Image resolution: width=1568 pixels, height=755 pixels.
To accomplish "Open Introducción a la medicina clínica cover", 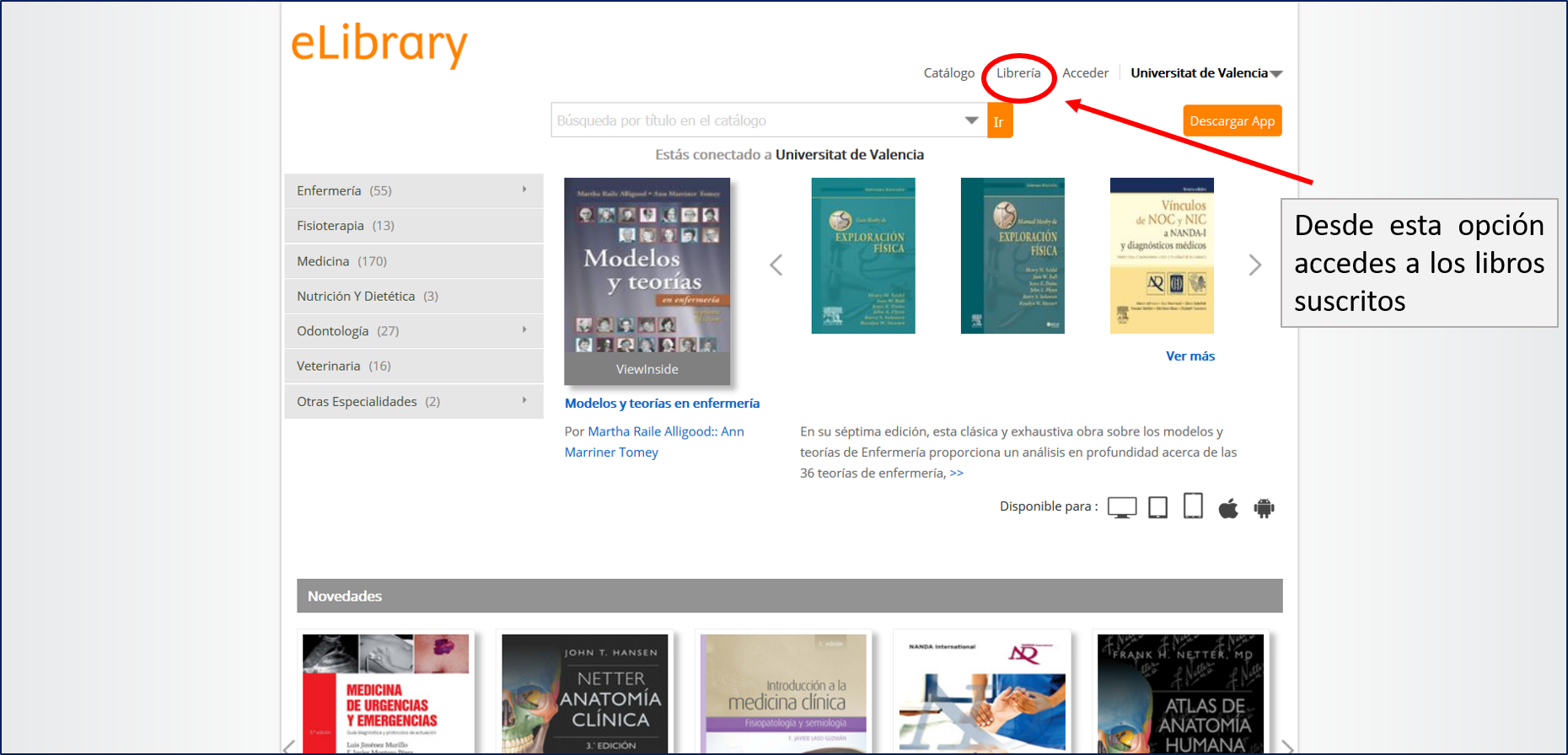I will pos(784,693).
